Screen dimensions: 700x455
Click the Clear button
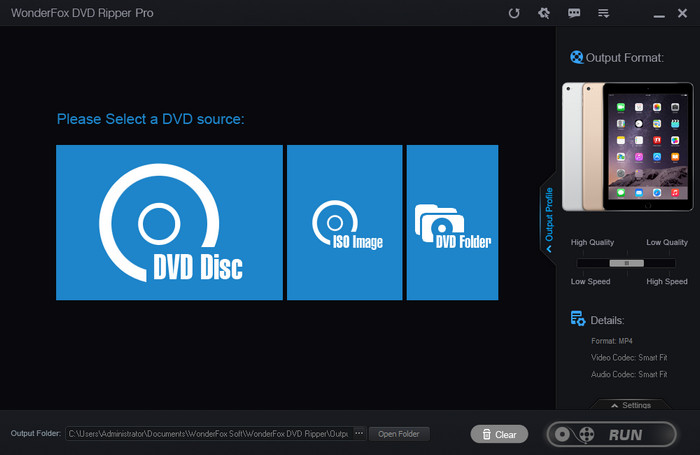(499, 434)
